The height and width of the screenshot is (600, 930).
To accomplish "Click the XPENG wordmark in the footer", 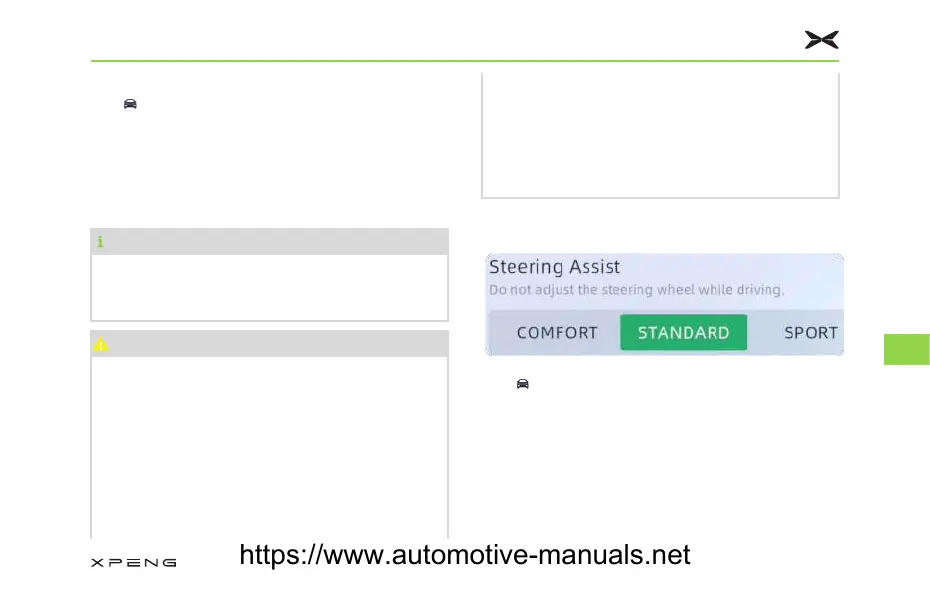I will click(134, 563).
